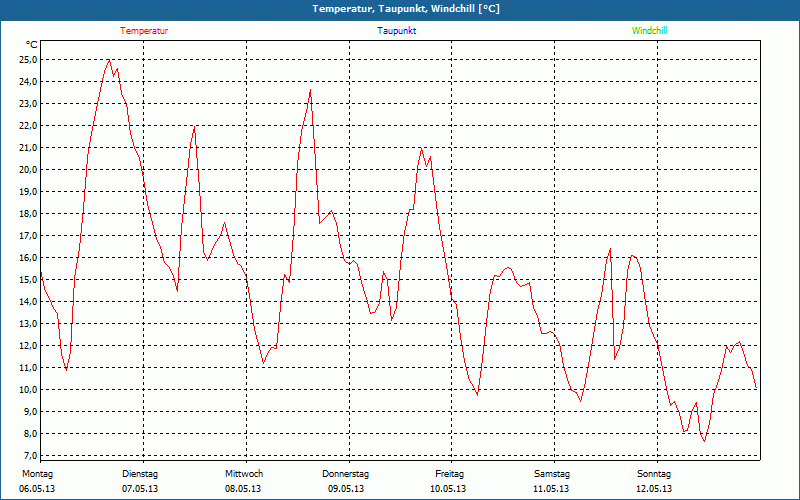The width and height of the screenshot is (800, 500).
Task: Click the blue Taupunkt legend label
Action: (396, 31)
